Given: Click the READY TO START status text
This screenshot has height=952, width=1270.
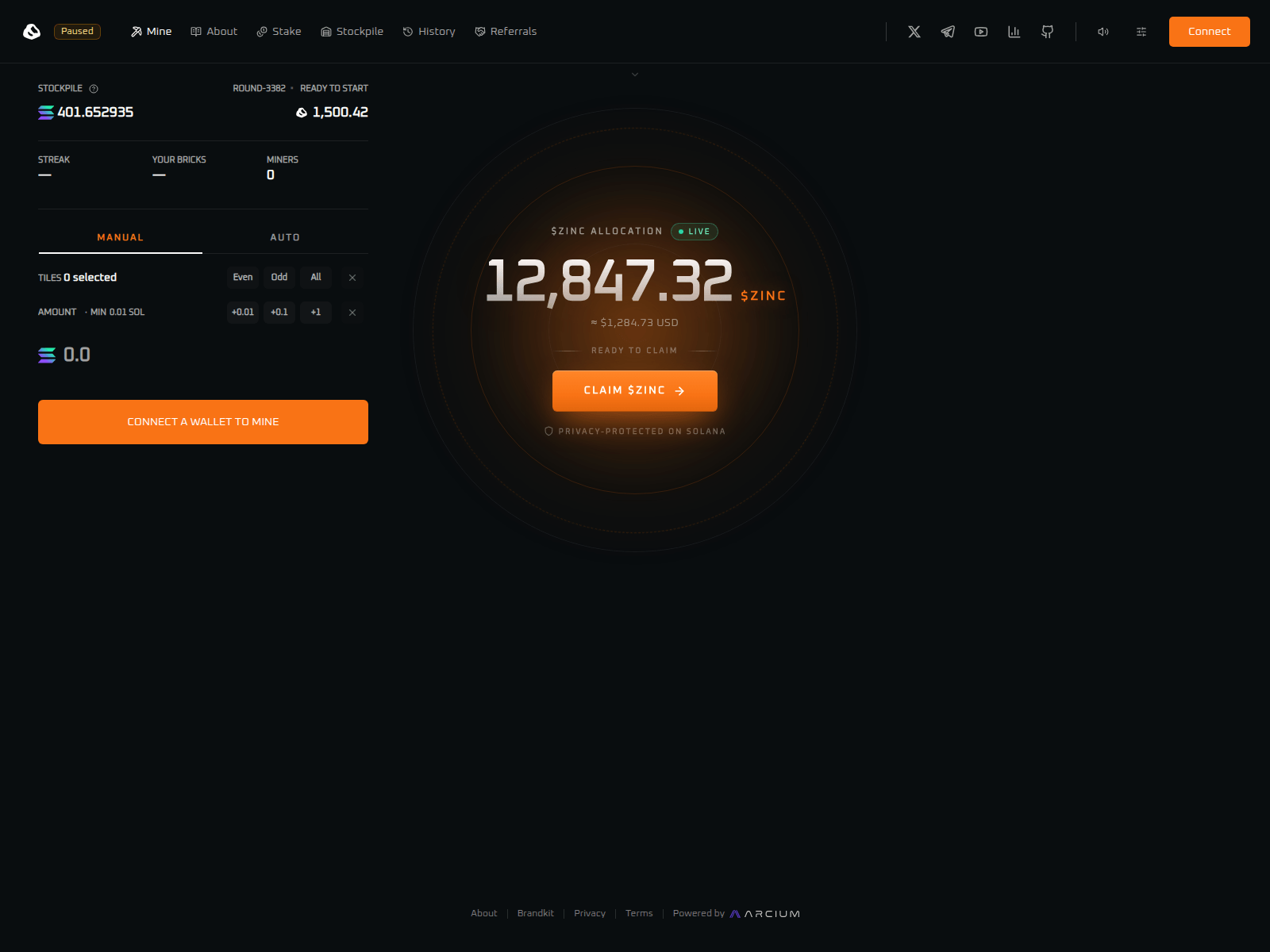Looking at the screenshot, I should [334, 89].
